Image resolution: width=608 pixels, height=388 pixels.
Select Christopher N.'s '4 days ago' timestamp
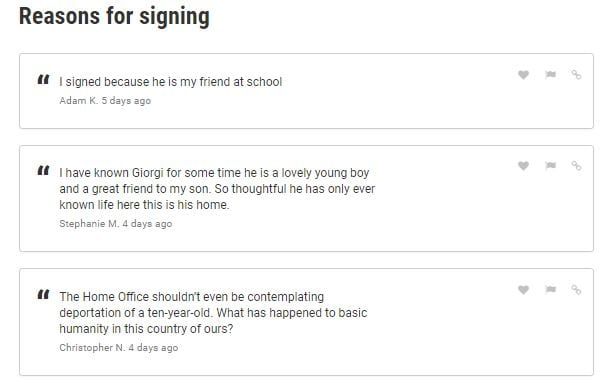pyautogui.click(x=153, y=348)
